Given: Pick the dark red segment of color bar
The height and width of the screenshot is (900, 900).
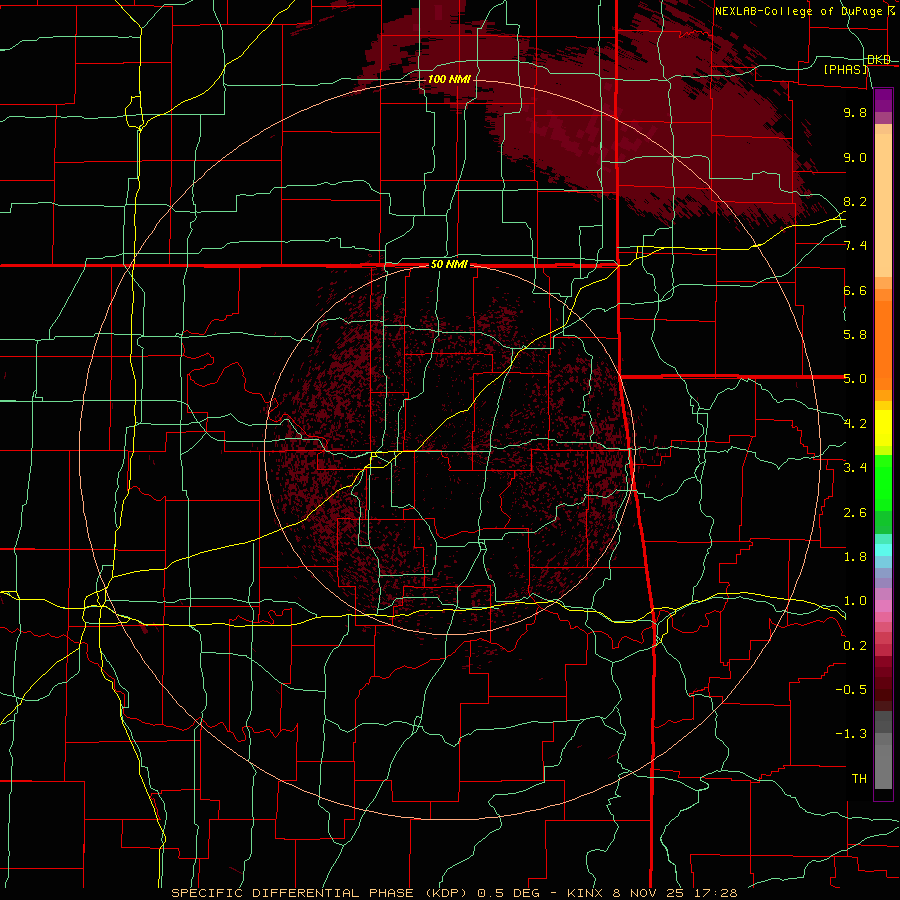Looking at the screenshot, I should pyautogui.click(x=883, y=683).
